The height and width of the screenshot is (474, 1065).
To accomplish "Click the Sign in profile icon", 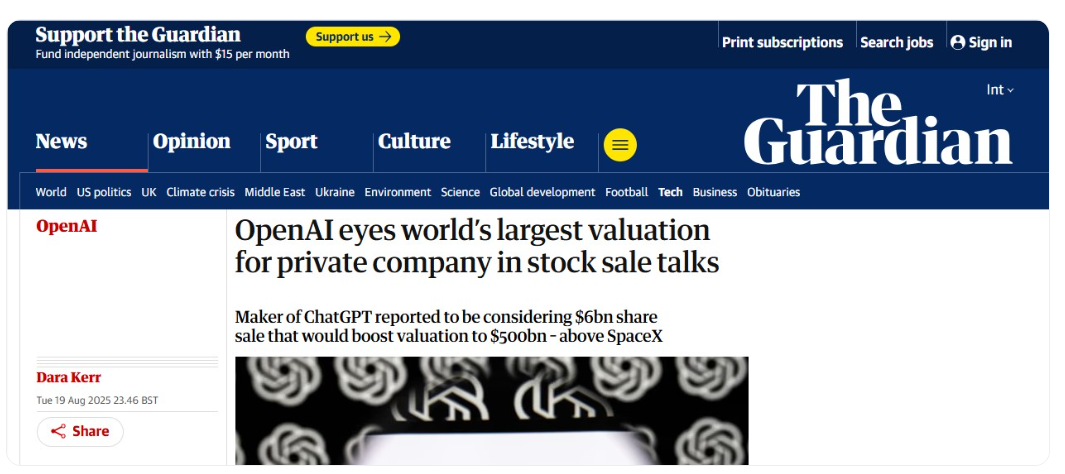I will click(958, 42).
